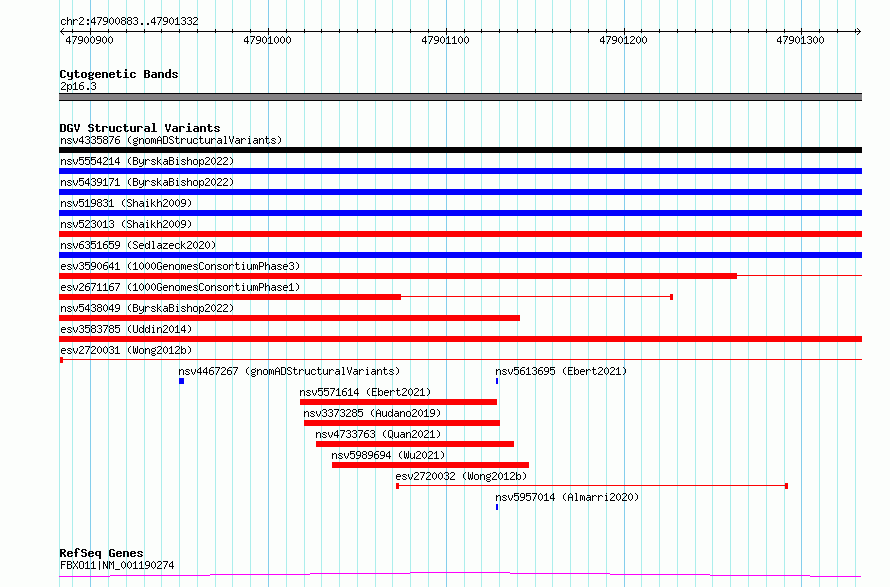Click esv2671167 1000GenomesConsortiumPhase1 label
This screenshot has width=890, height=587.
coord(180,287)
